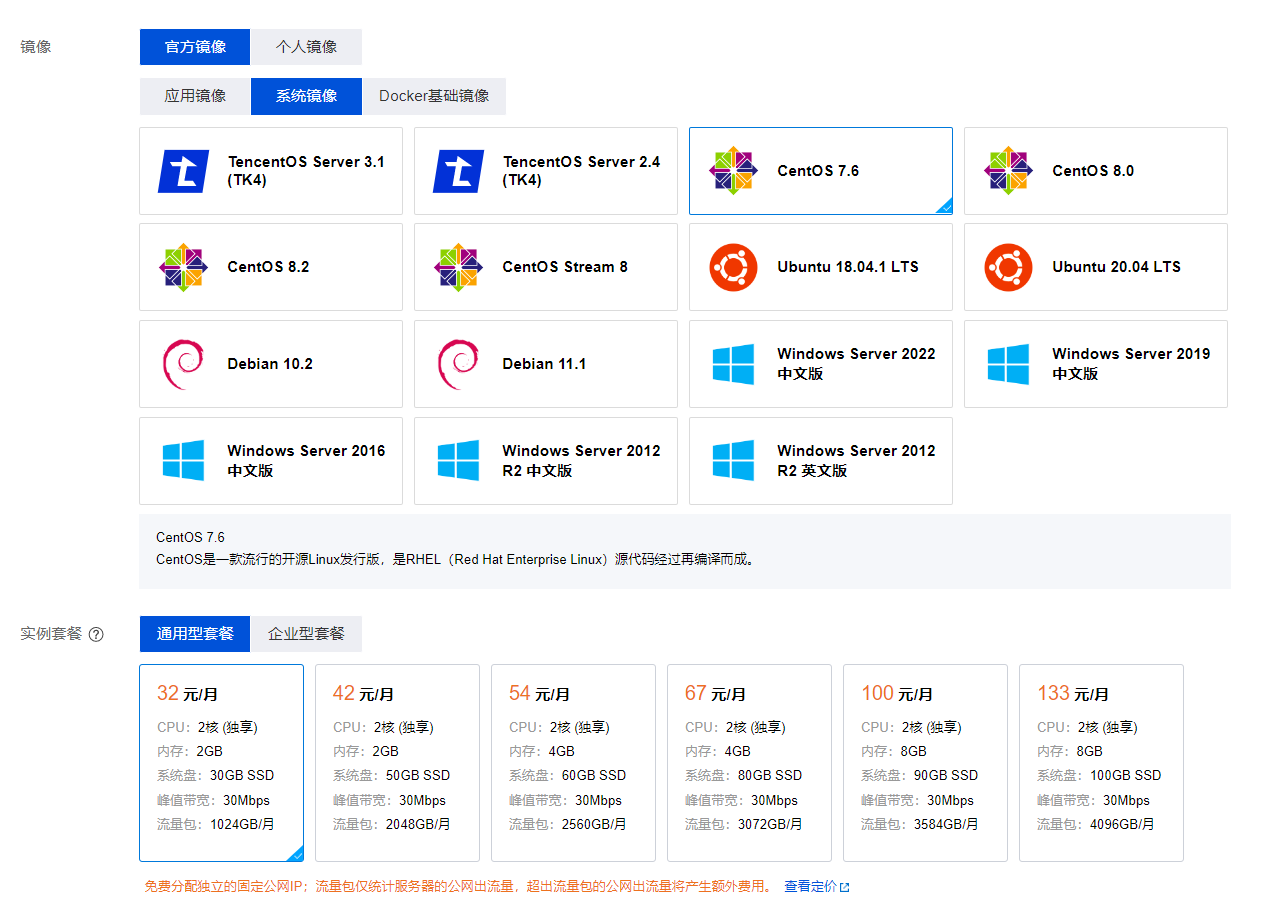Choose the Debian 11.1 image card
The image size is (1267, 909).
point(545,364)
